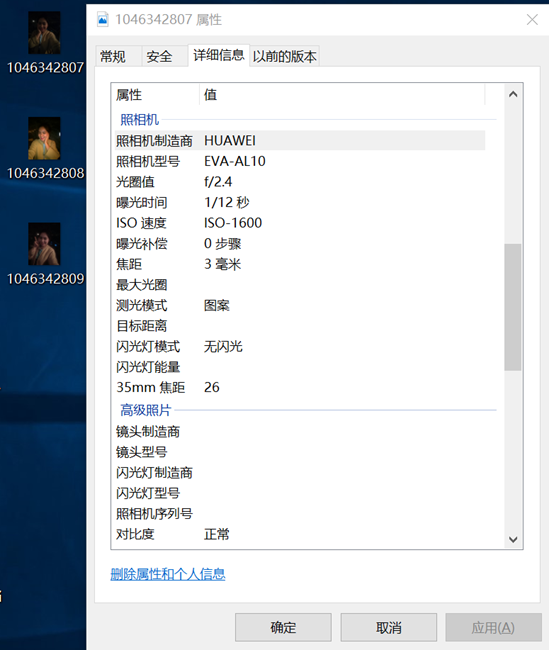Select the 曝光时间 1/12 秒 row
Image resolution: width=549 pixels, height=650 pixels.
(300, 202)
